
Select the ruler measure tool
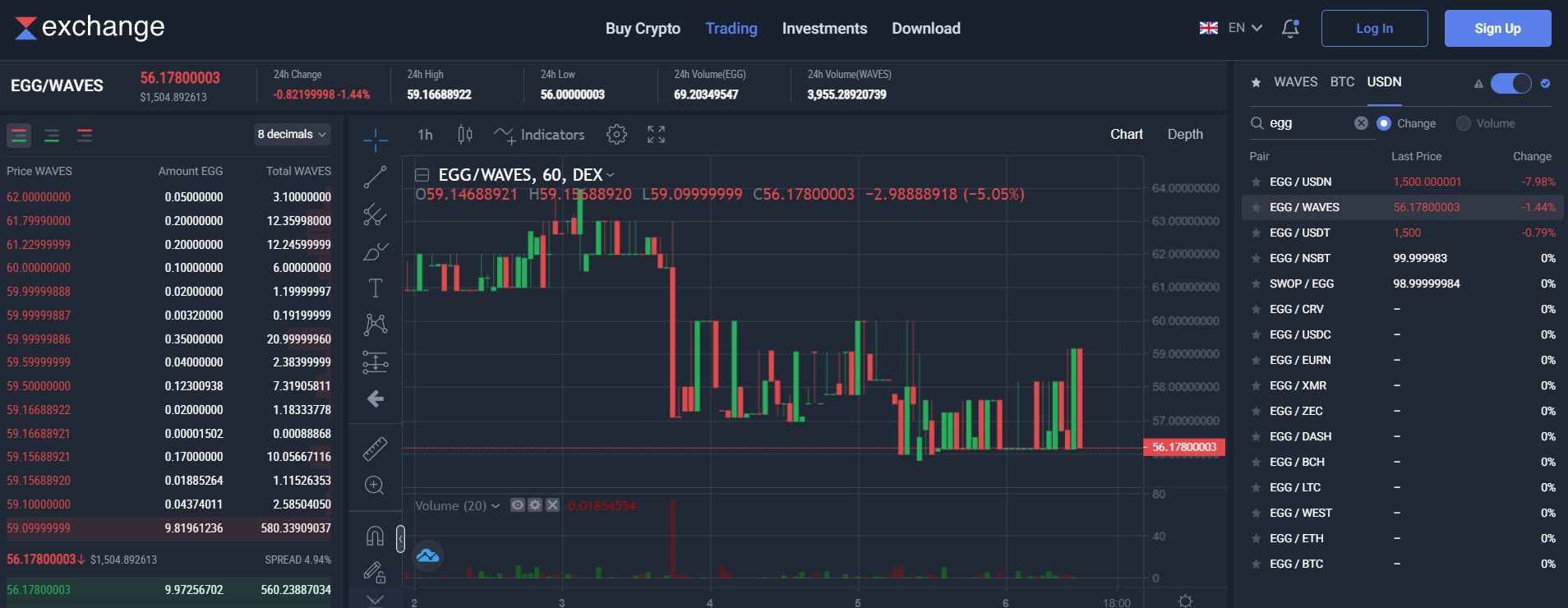click(375, 449)
